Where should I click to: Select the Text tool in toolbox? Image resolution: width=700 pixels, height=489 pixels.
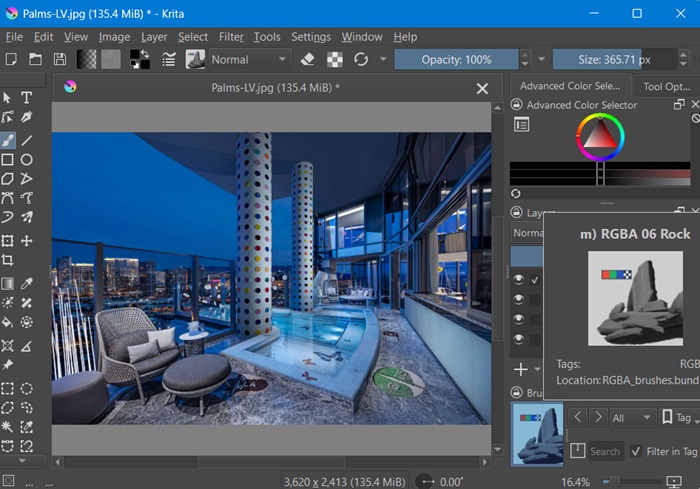coord(27,97)
